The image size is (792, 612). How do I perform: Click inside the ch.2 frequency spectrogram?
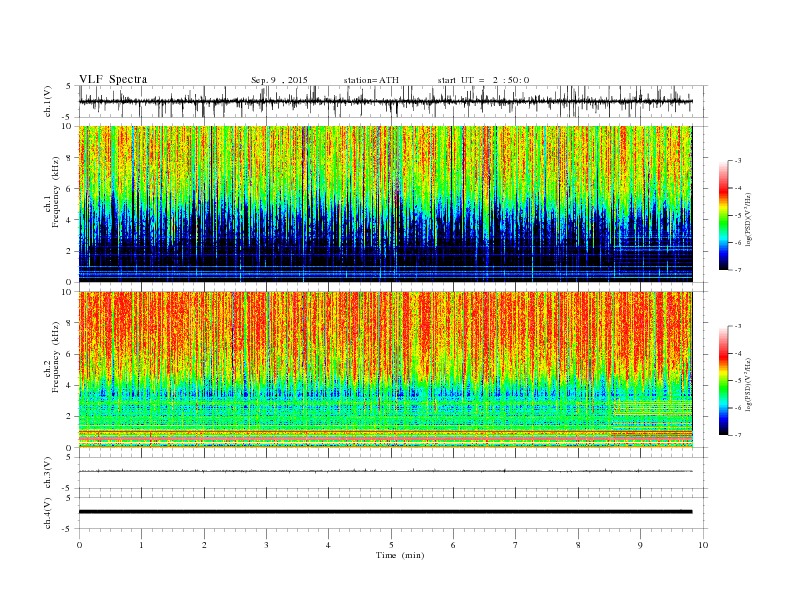tap(386, 370)
